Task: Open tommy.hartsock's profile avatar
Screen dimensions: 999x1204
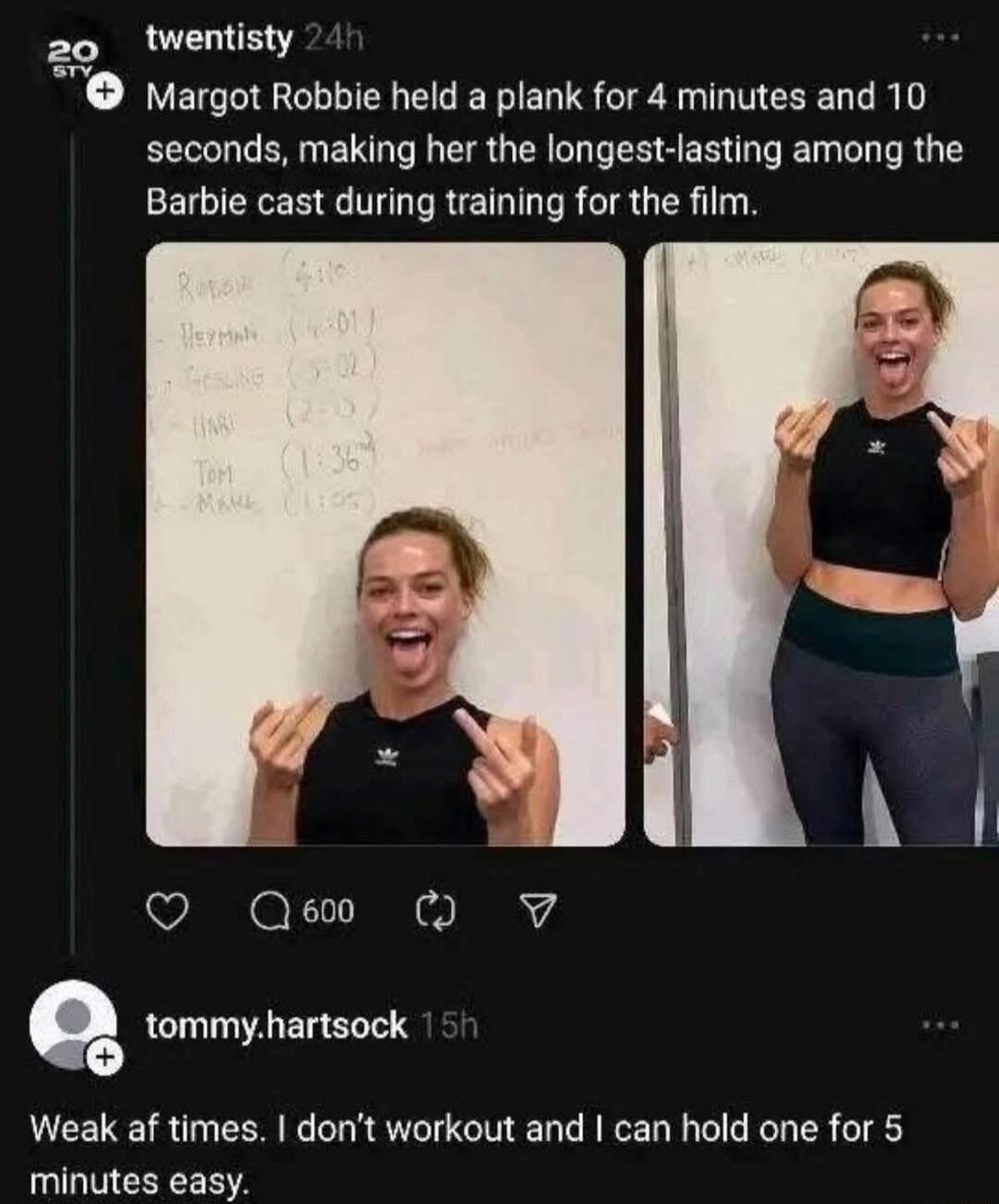Action: click(x=74, y=1026)
